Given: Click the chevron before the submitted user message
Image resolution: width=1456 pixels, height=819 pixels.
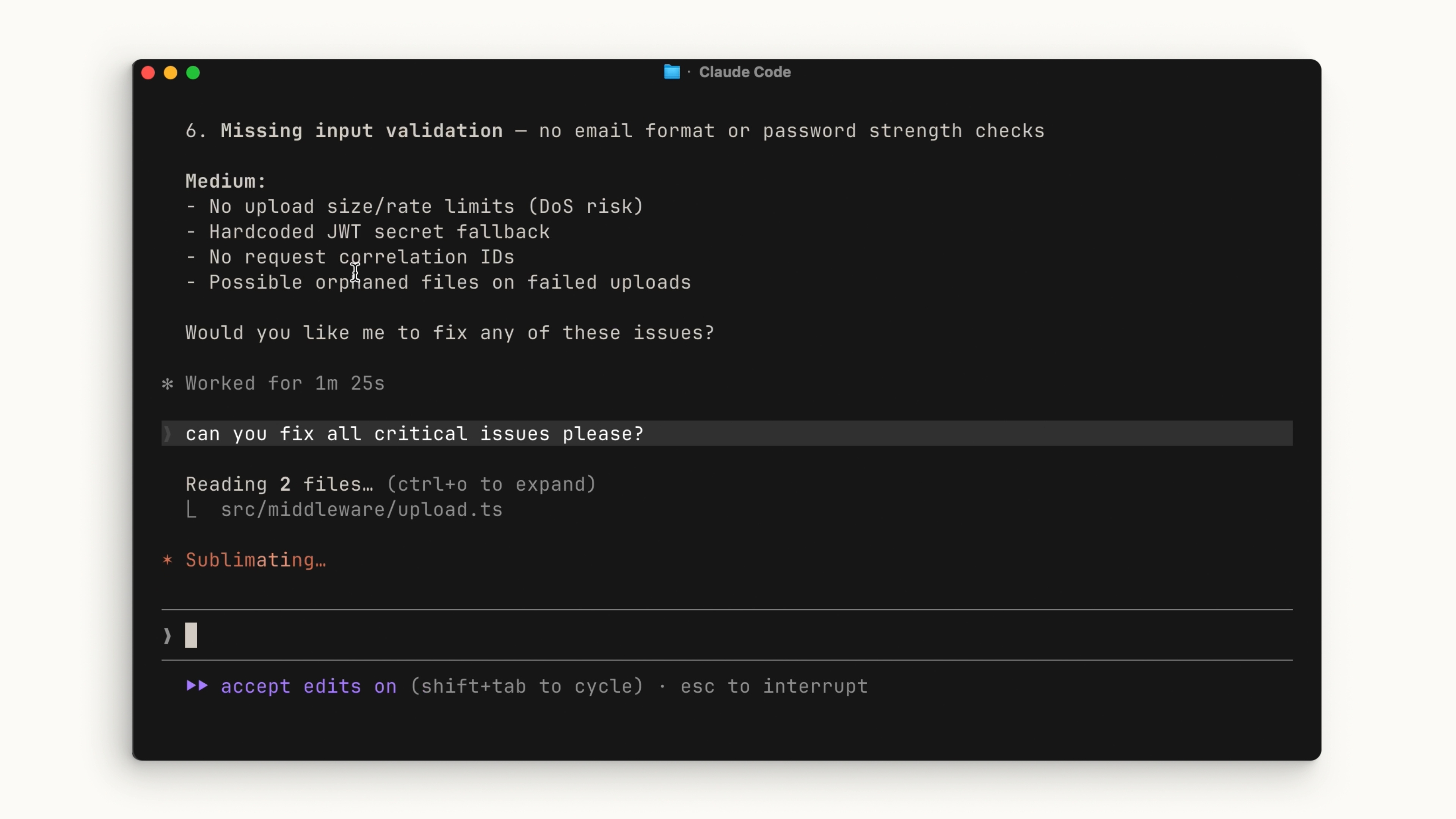Looking at the screenshot, I should tap(167, 433).
